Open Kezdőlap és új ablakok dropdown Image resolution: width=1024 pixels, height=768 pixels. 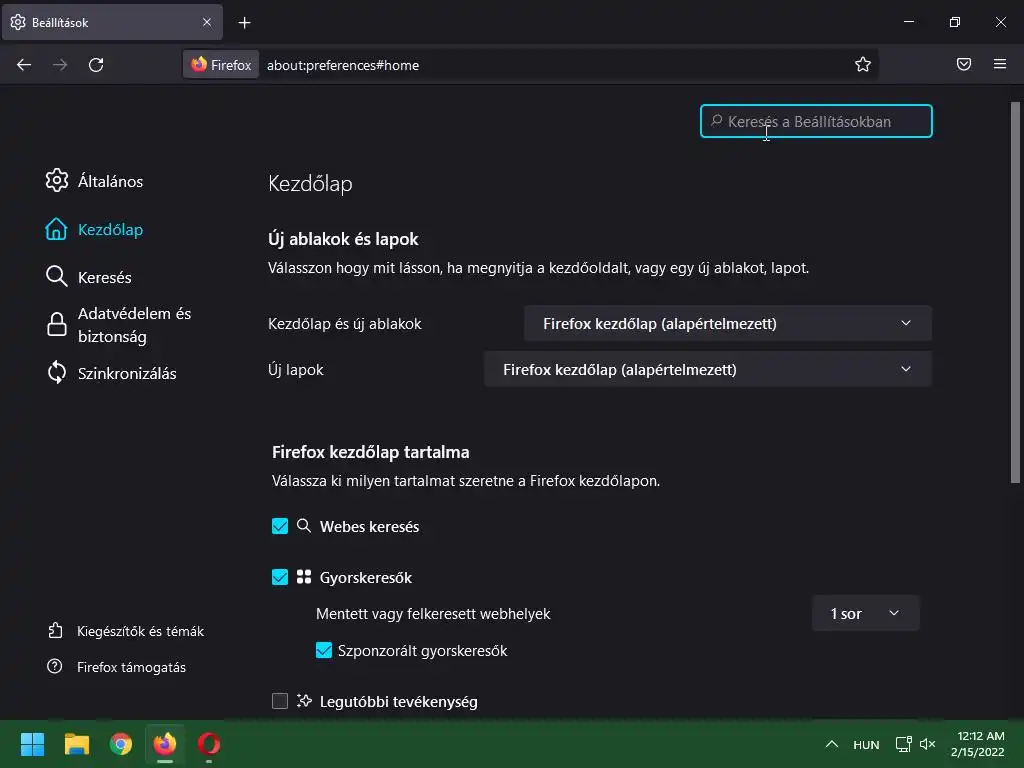point(728,323)
